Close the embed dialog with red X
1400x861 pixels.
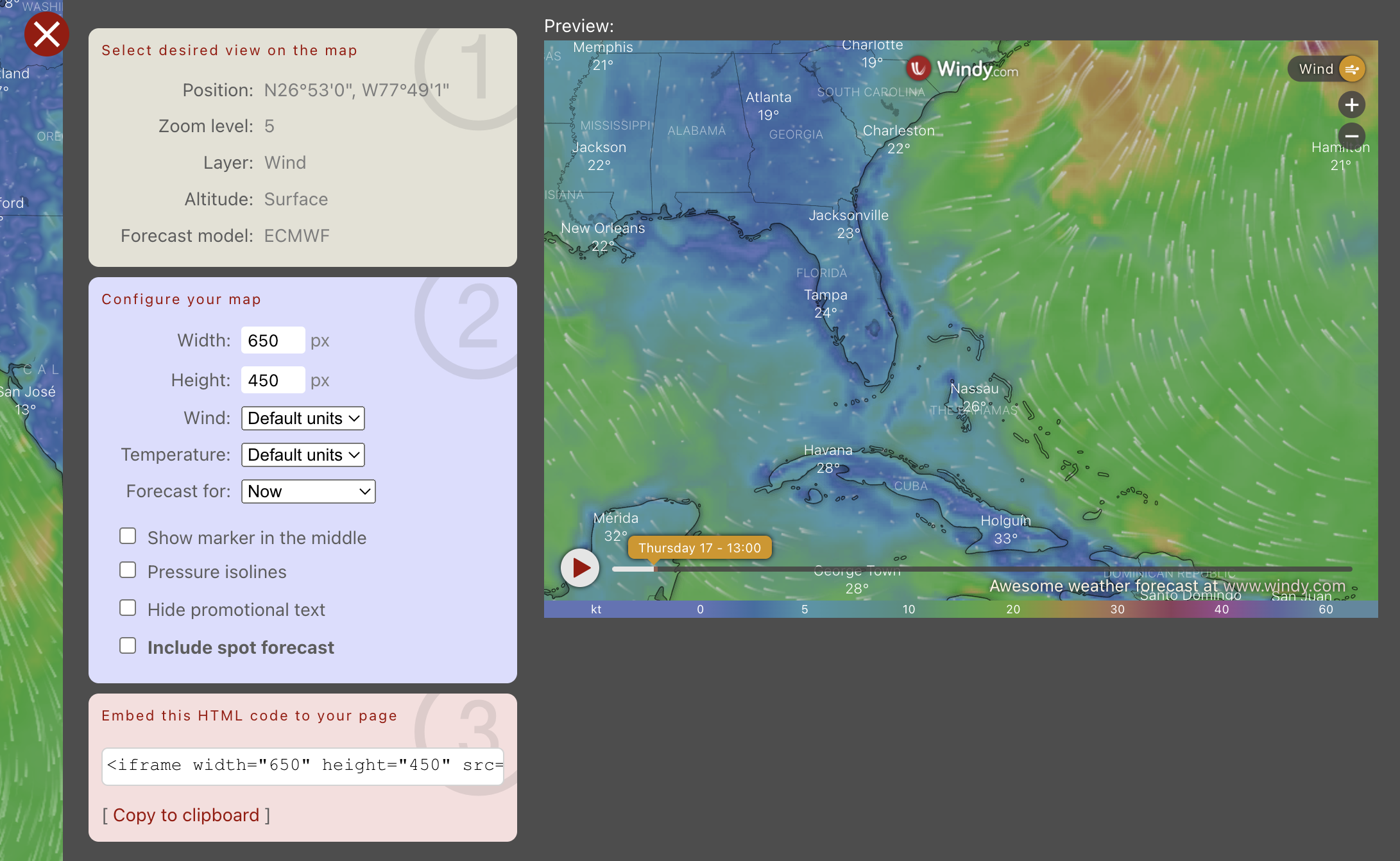[46, 34]
